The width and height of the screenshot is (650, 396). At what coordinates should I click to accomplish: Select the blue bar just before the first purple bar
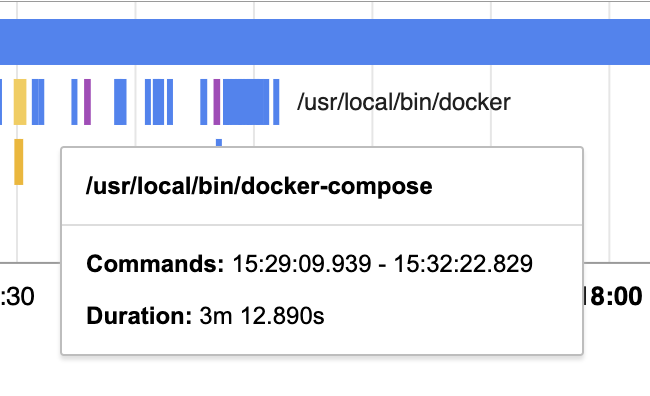tap(74, 102)
